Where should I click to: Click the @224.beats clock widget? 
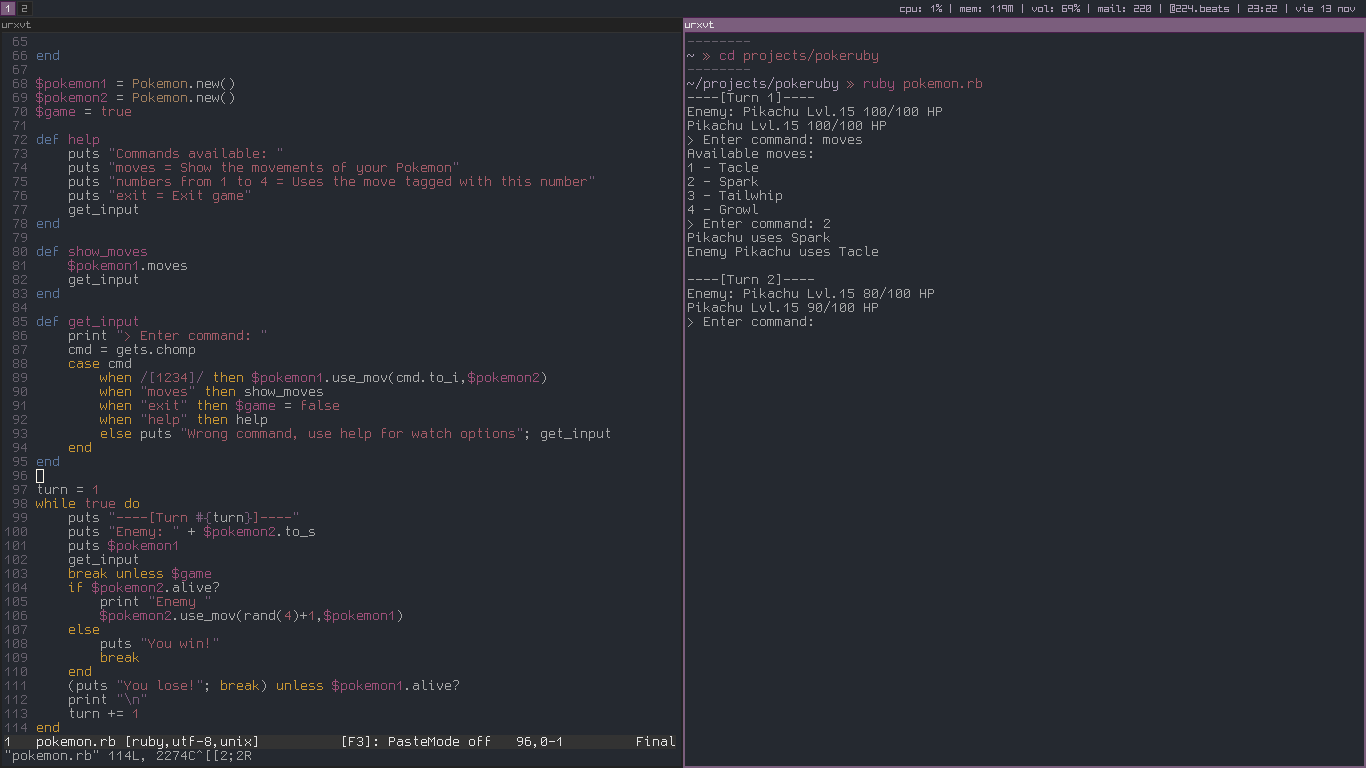1198,8
